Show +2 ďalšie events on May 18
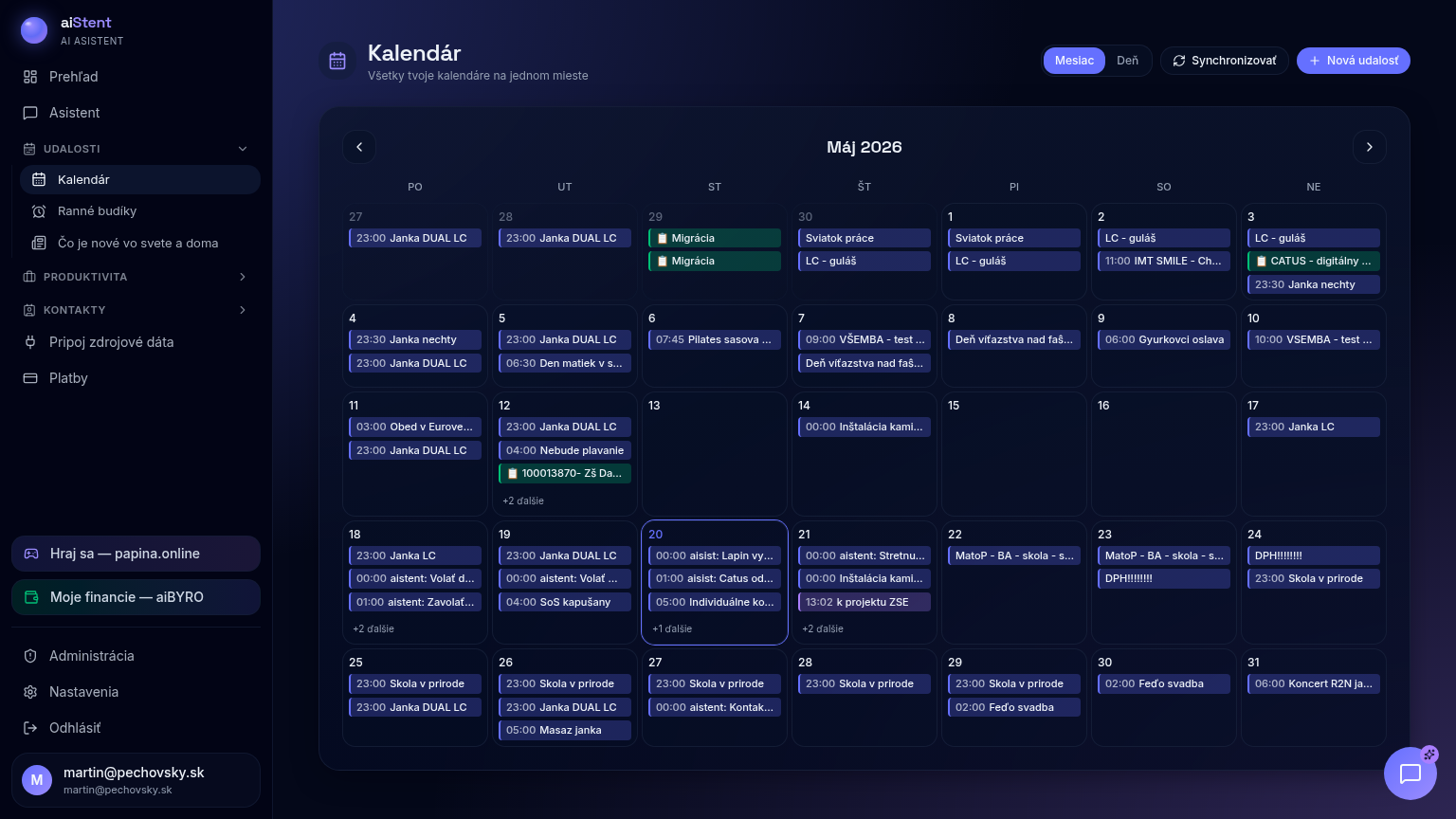Screen dimensions: 1456x819 [x=373, y=628]
